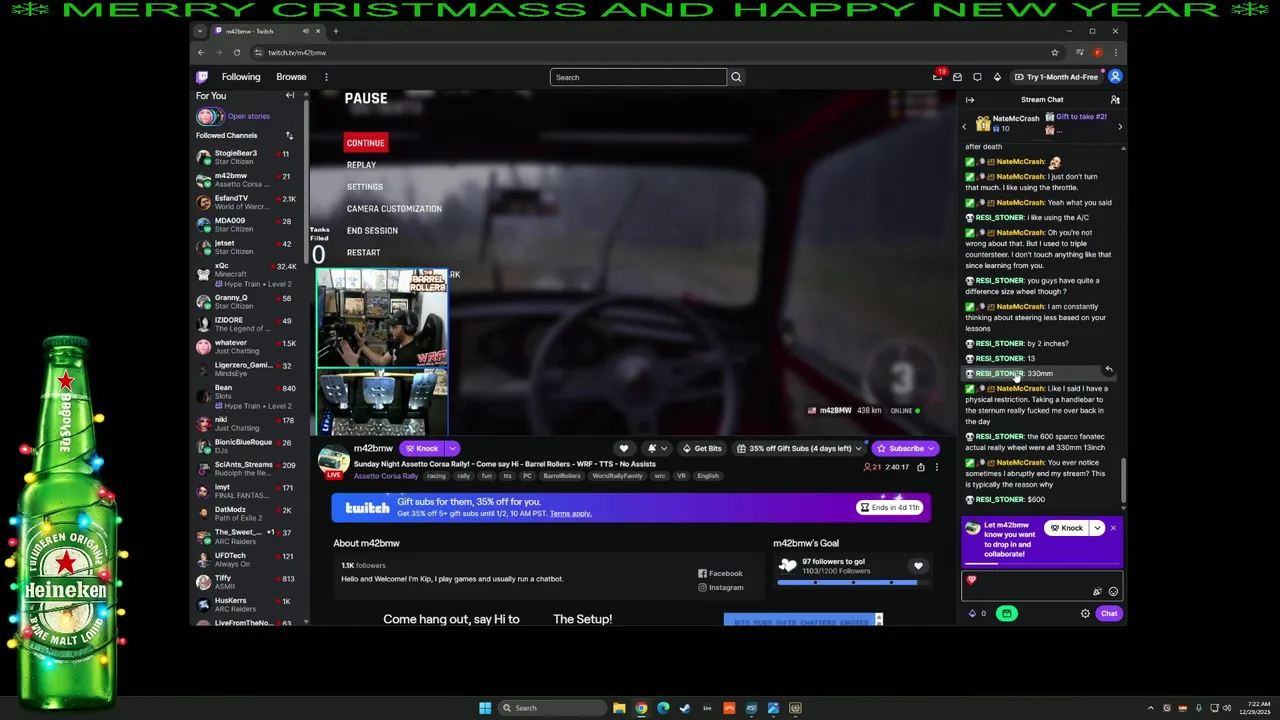Select REPLAY in the pause menu
Screen dimensions: 1280x720
pos(361,165)
